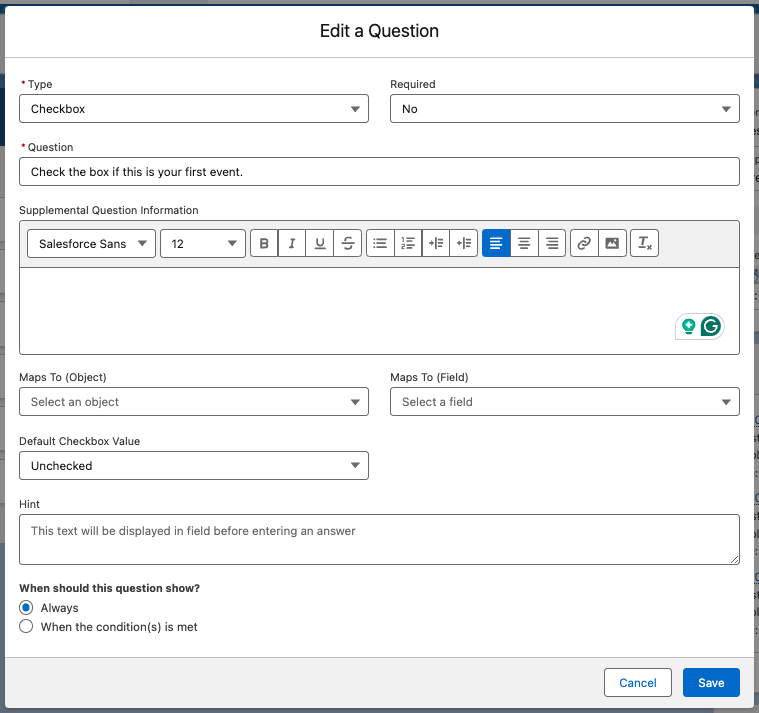Cancel editing the question
This screenshot has width=759, height=713.
[638, 683]
